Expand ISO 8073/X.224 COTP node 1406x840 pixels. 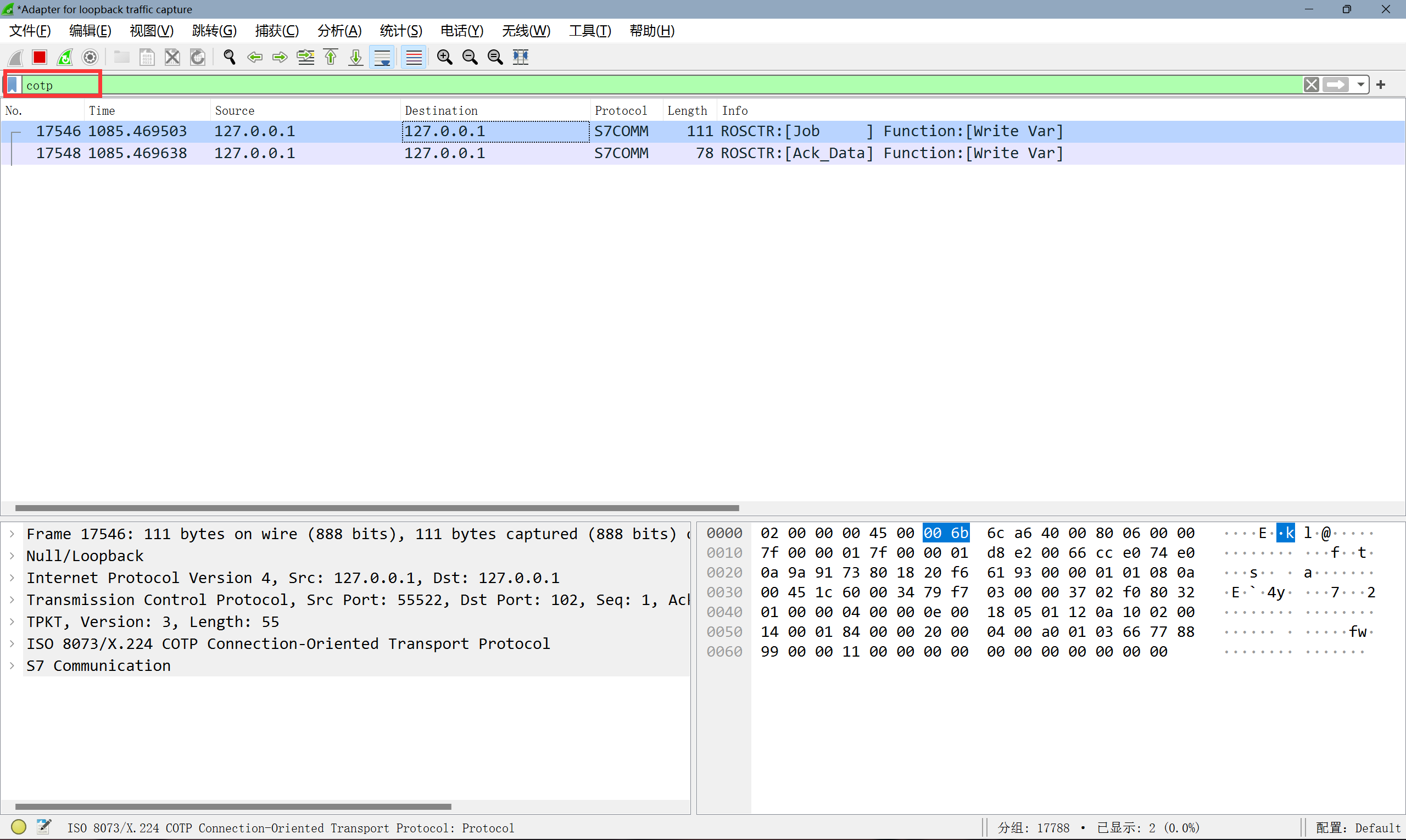12,644
